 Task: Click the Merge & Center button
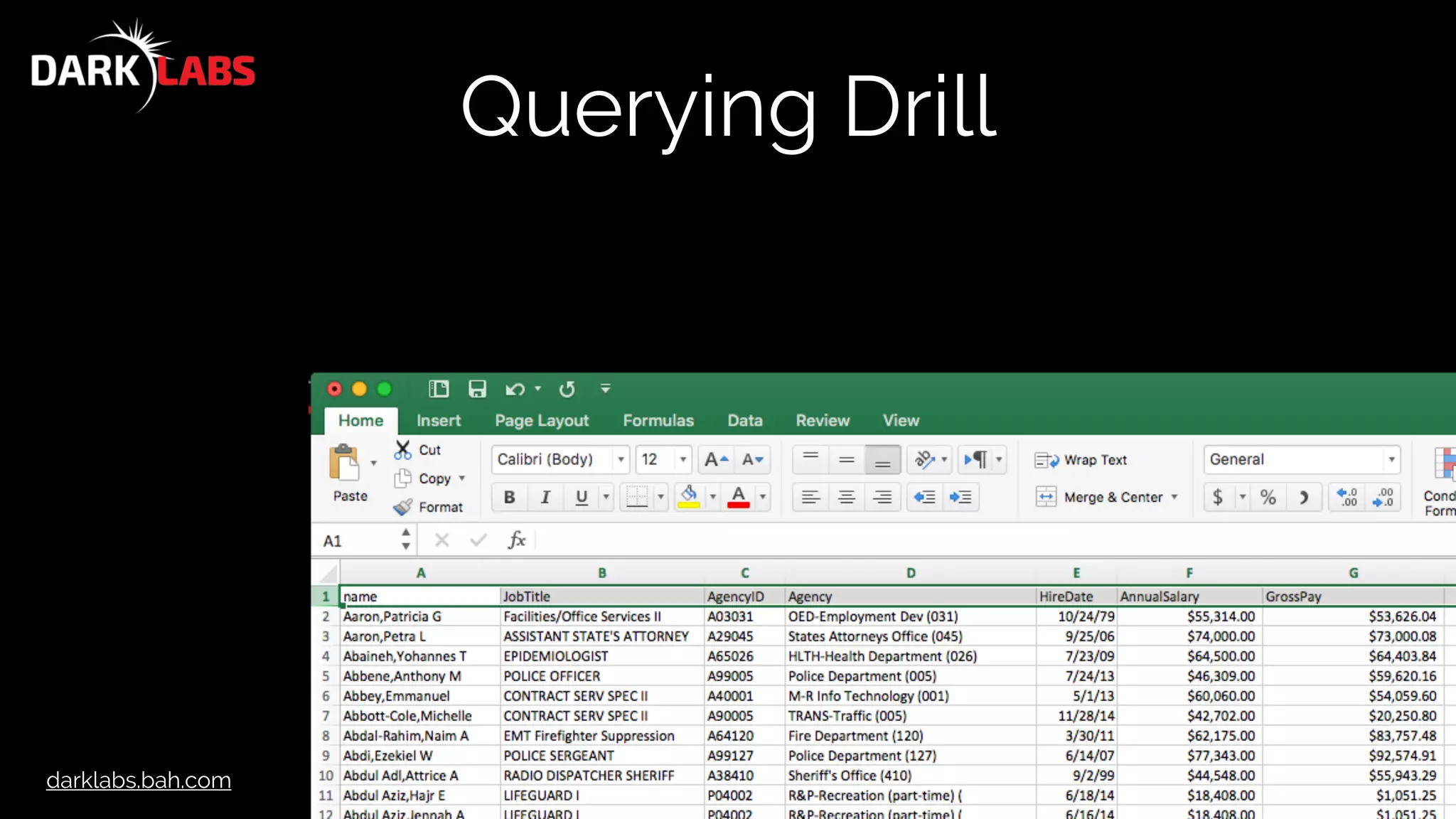coord(1099,497)
